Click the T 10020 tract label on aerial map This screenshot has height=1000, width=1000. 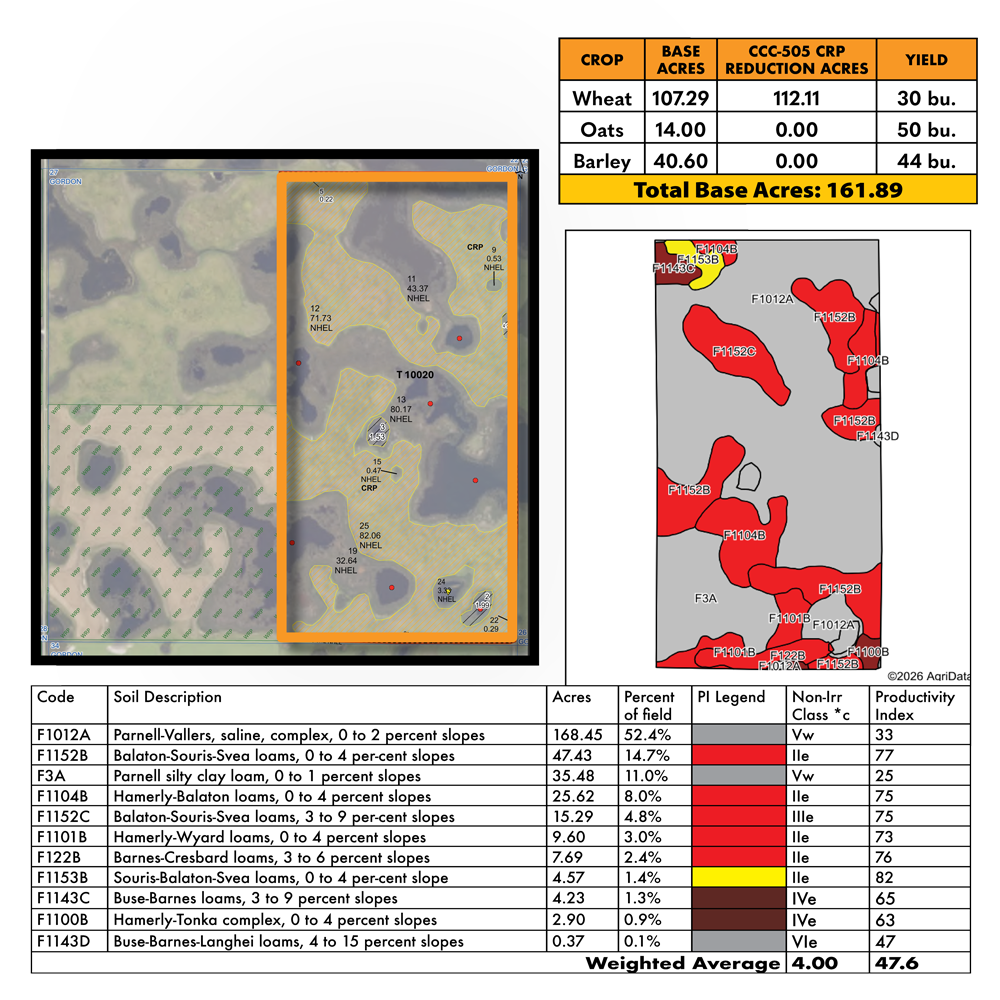point(415,374)
